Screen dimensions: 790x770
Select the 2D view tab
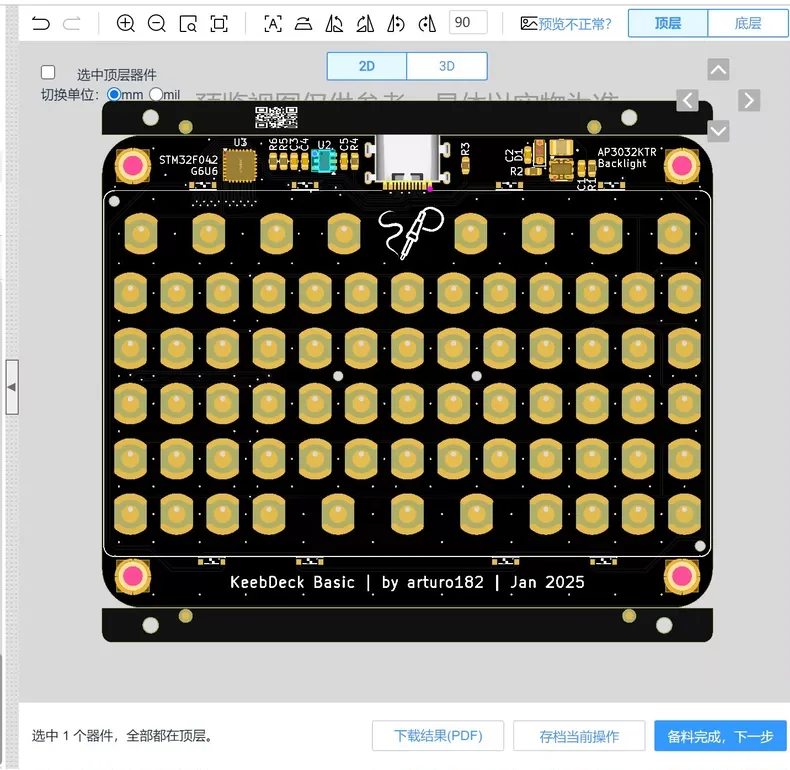[x=367, y=66]
